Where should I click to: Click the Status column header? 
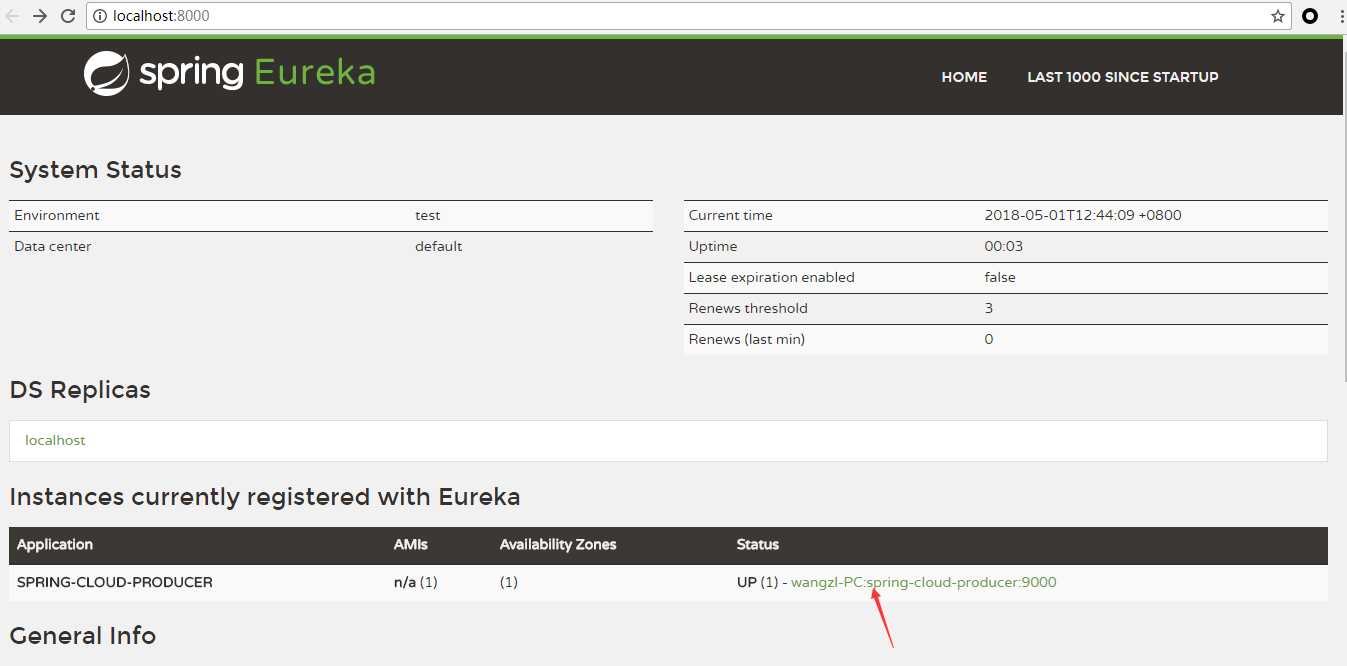(758, 545)
